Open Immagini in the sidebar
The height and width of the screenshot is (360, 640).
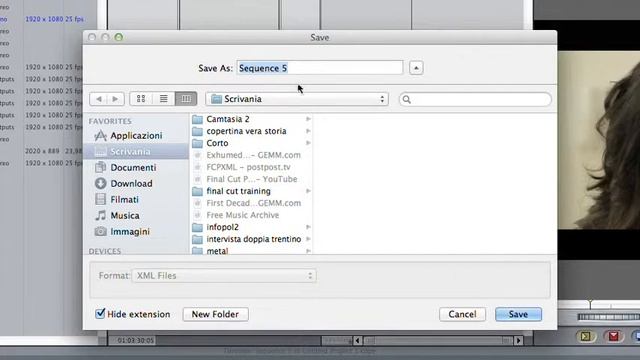tap(136, 231)
